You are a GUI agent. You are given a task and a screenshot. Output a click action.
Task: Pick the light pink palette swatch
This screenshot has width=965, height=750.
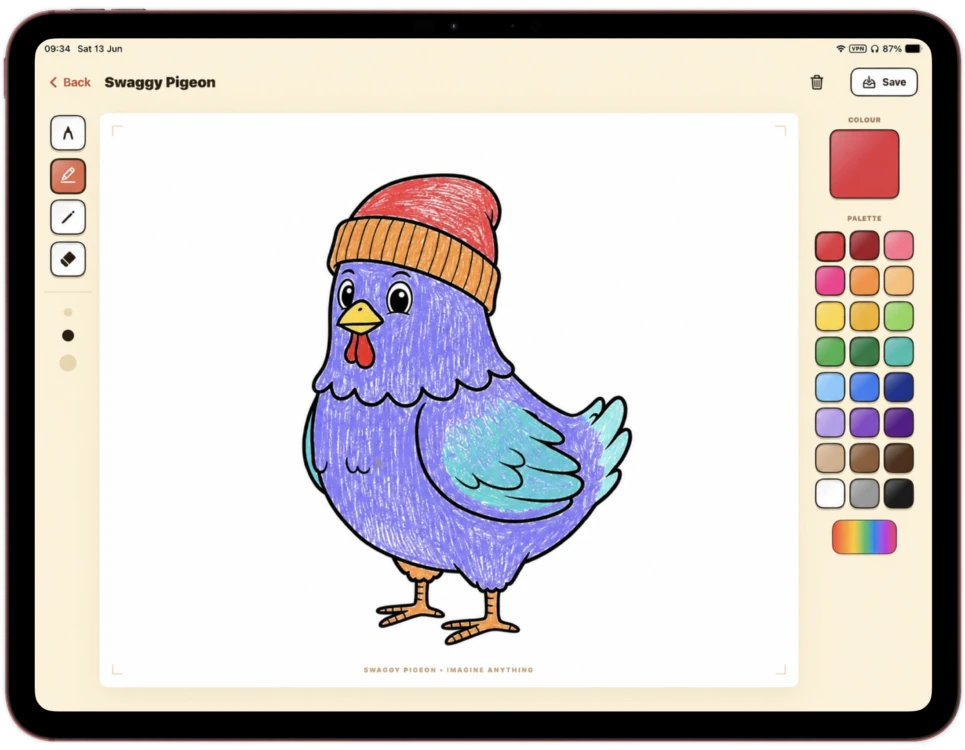point(899,245)
